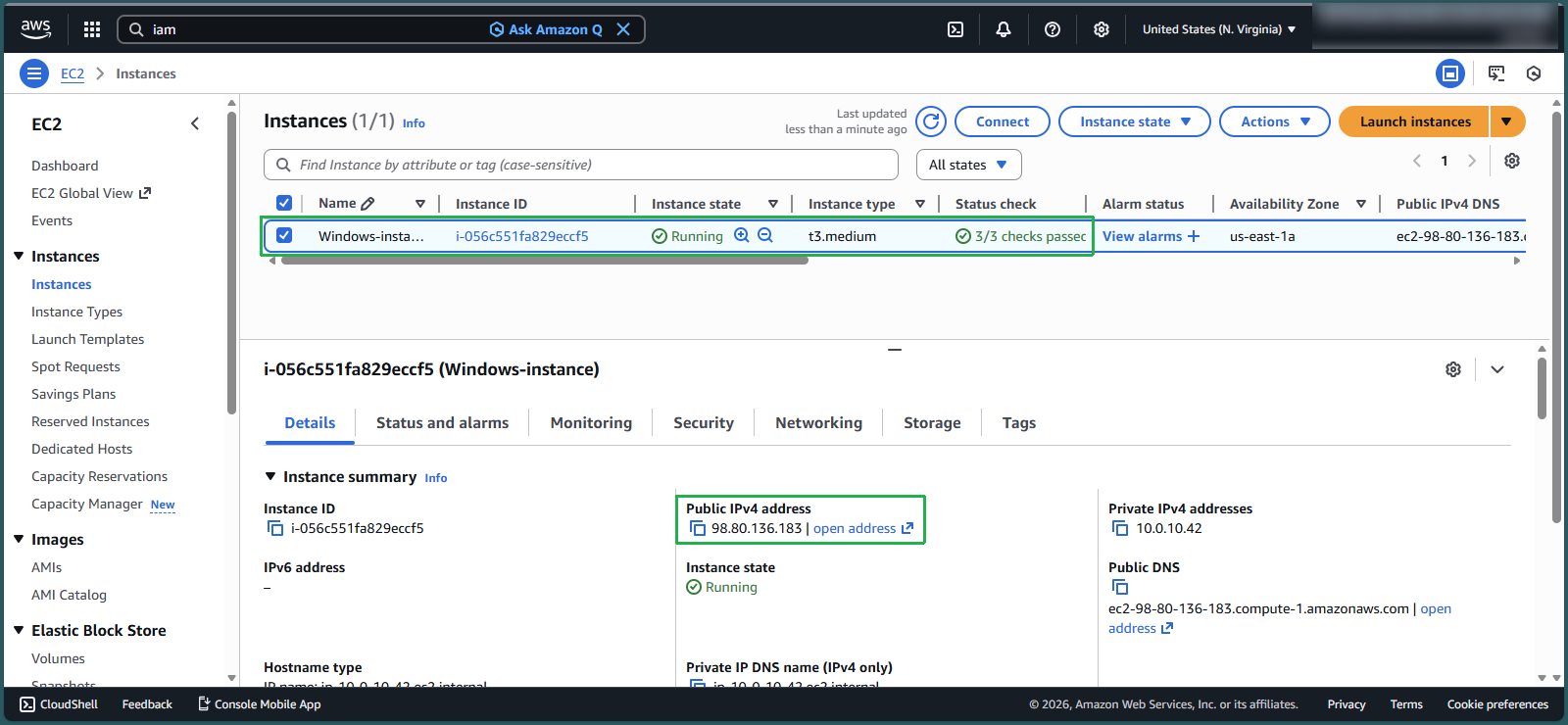
Task: Deselect the Windows-instance row checkbox
Action: click(284, 235)
